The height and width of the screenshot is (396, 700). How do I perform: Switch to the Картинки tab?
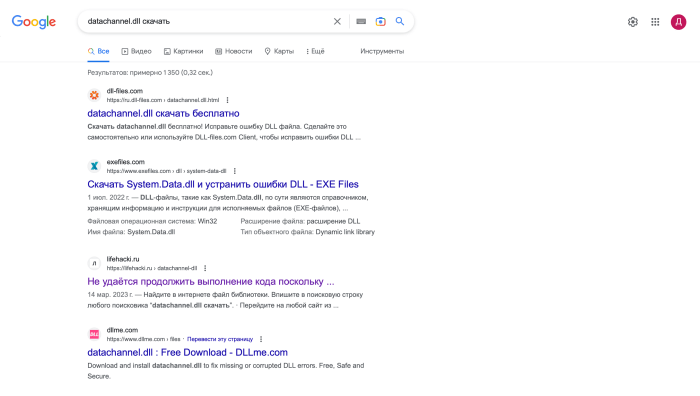[x=183, y=51]
